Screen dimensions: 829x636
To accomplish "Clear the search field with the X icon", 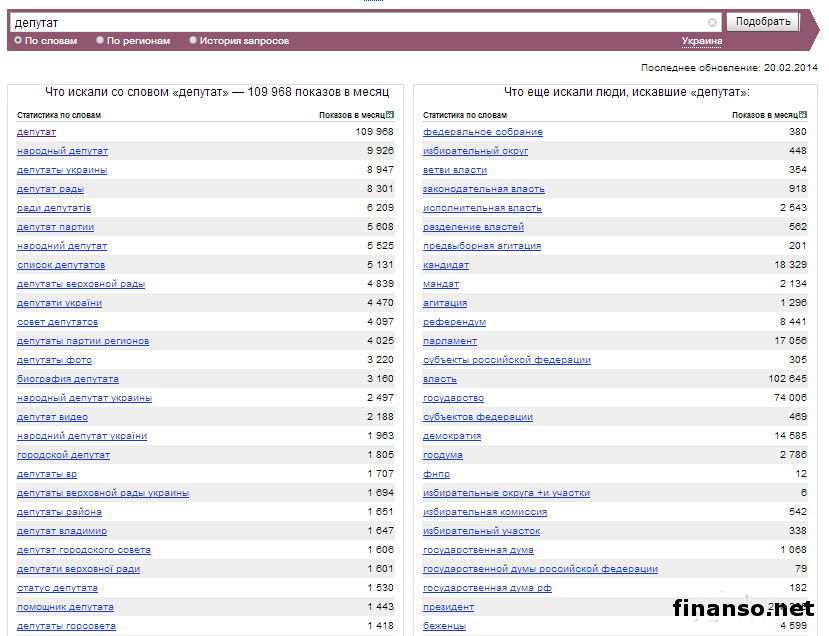I will click(712, 22).
